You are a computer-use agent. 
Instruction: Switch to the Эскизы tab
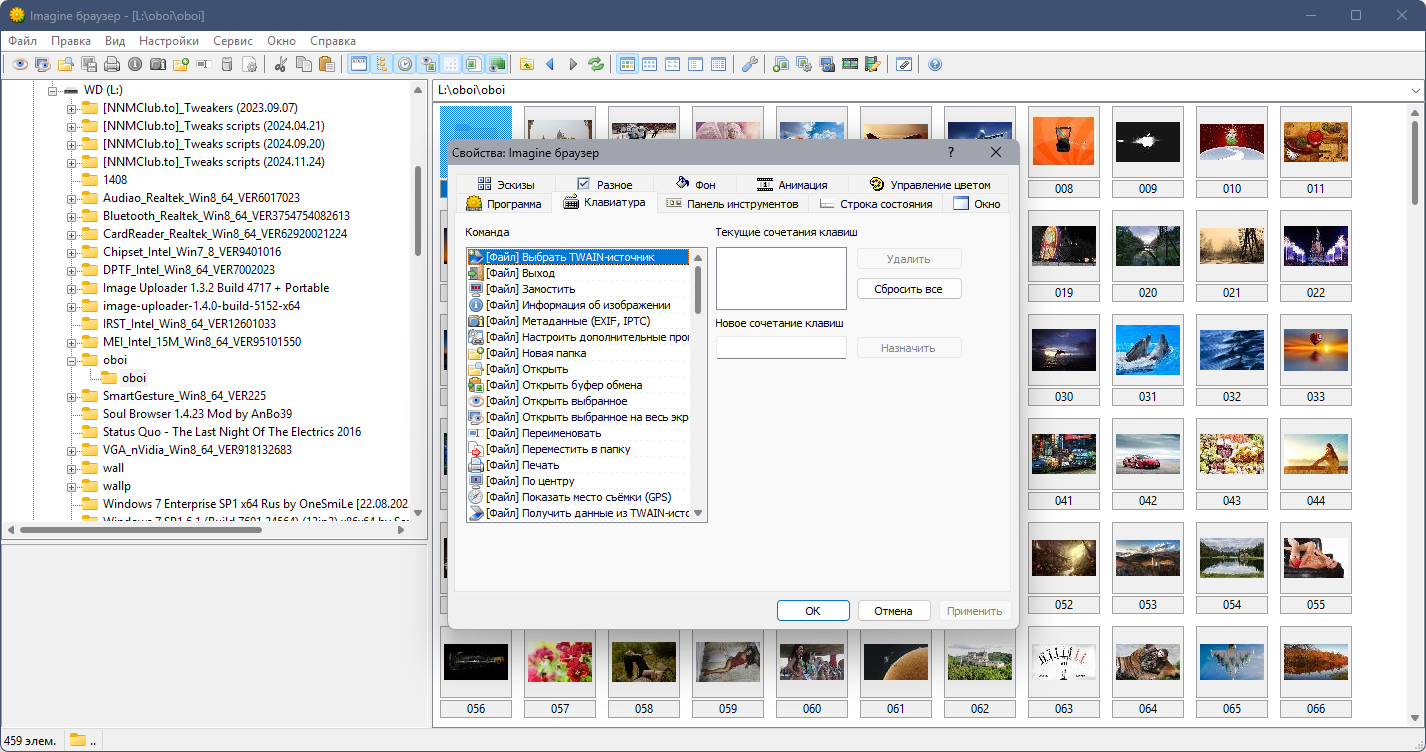click(505, 184)
